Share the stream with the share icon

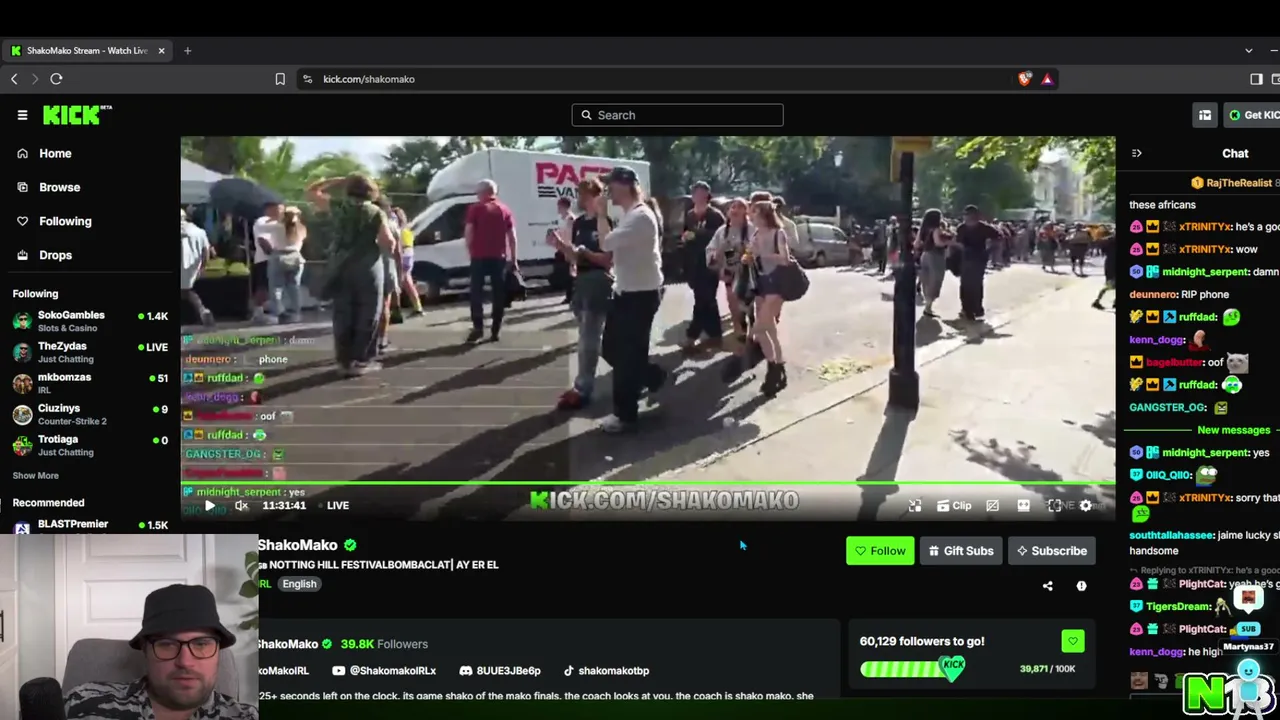click(x=1047, y=586)
